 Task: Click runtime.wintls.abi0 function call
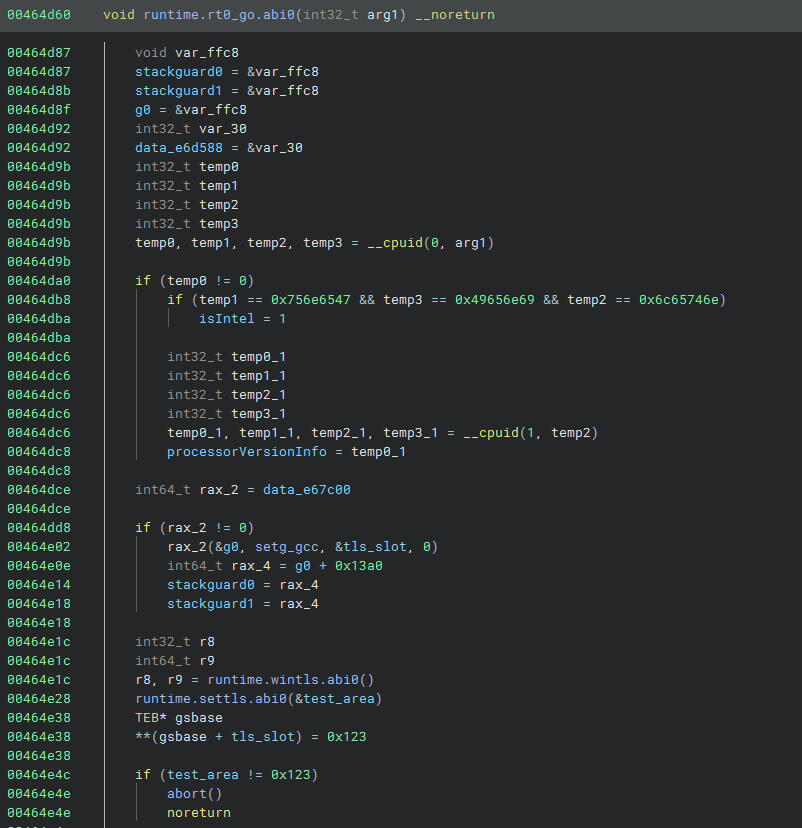click(282, 680)
